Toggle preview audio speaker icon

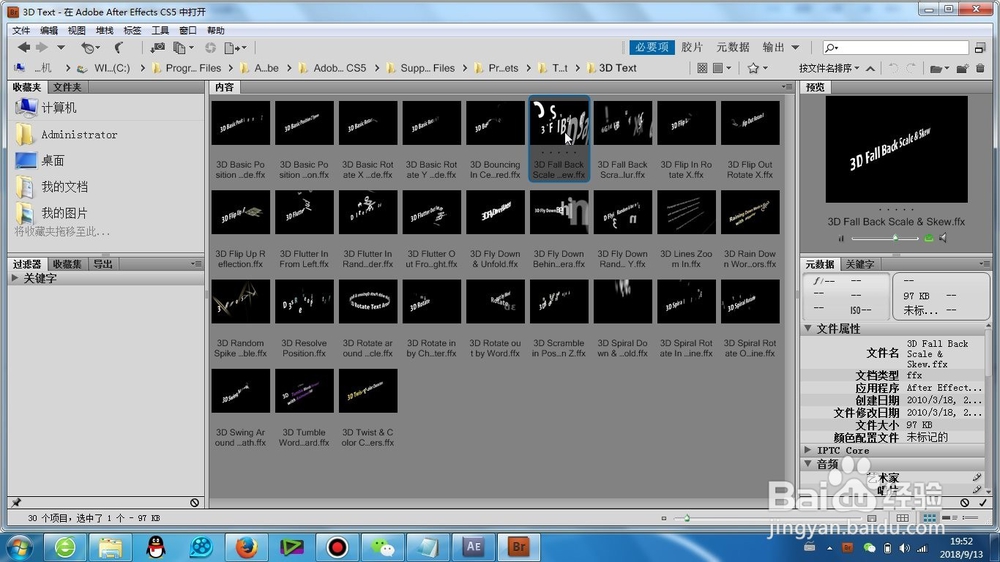943,239
